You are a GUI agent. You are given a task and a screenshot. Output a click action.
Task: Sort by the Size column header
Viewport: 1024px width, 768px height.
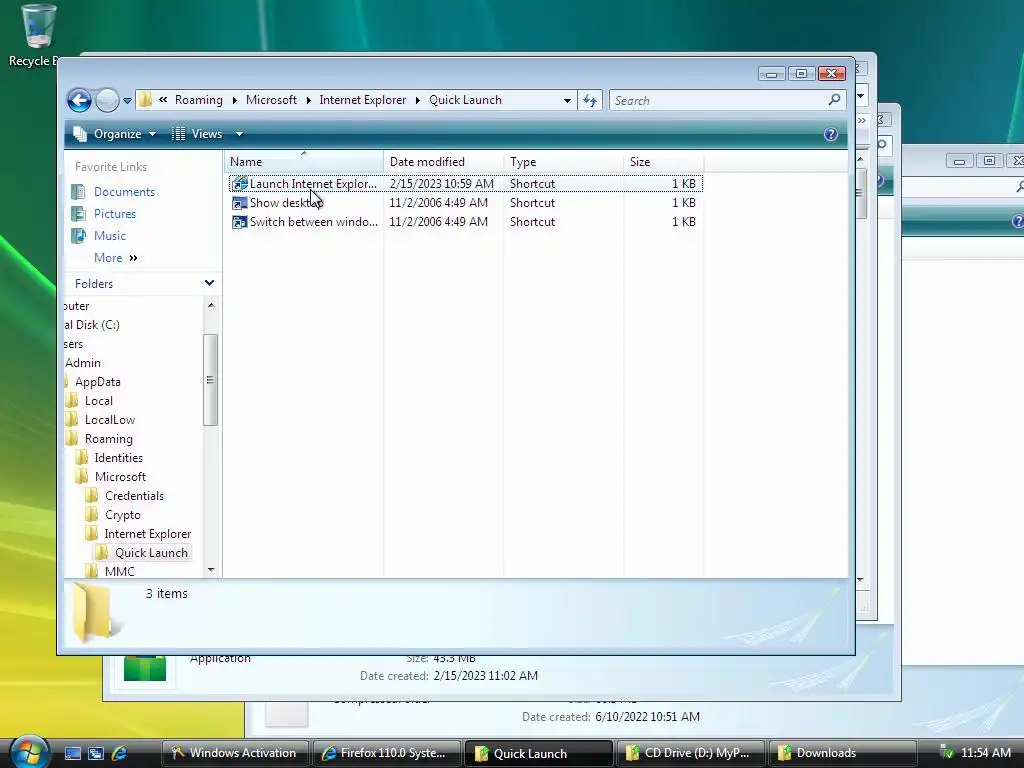pyautogui.click(x=663, y=162)
